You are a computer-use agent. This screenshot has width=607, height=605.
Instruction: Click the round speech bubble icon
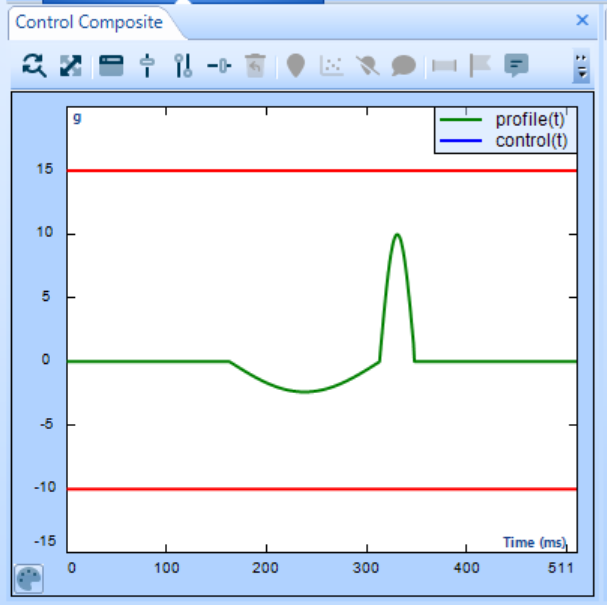403,66
